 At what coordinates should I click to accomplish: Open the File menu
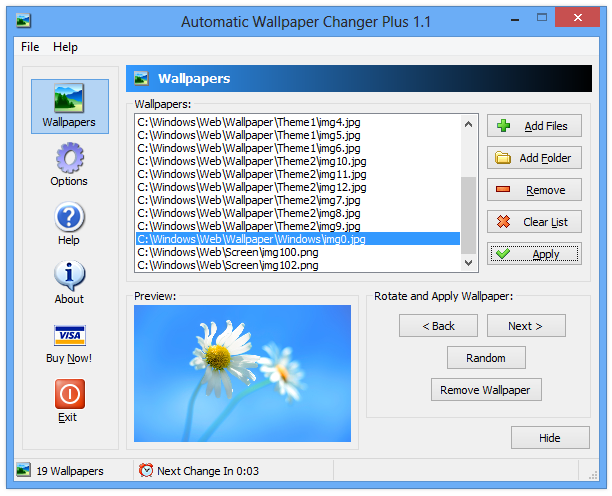coord(30,47)
